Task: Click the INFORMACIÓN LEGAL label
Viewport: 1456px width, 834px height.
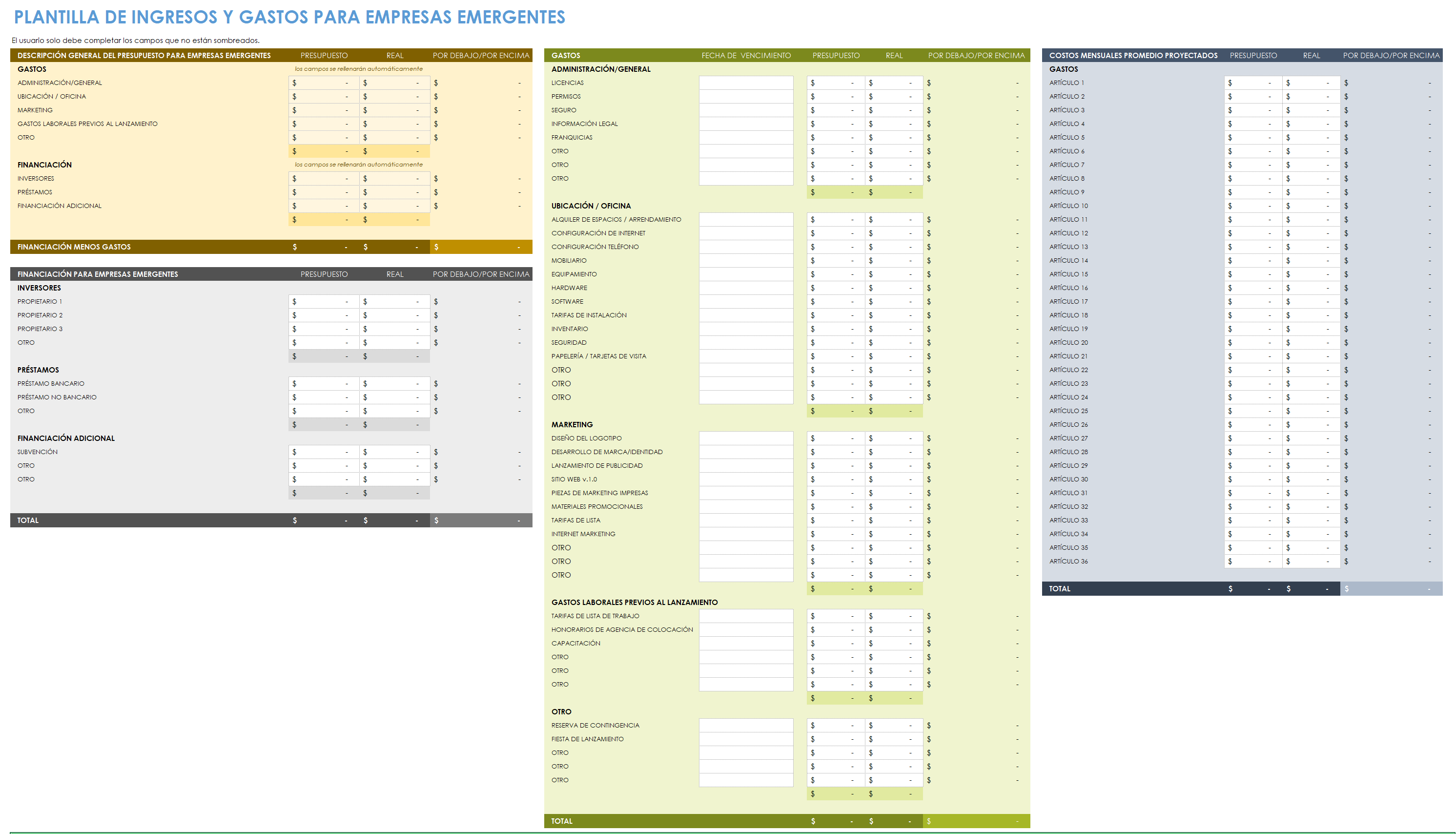Action: tap(585, 124)
